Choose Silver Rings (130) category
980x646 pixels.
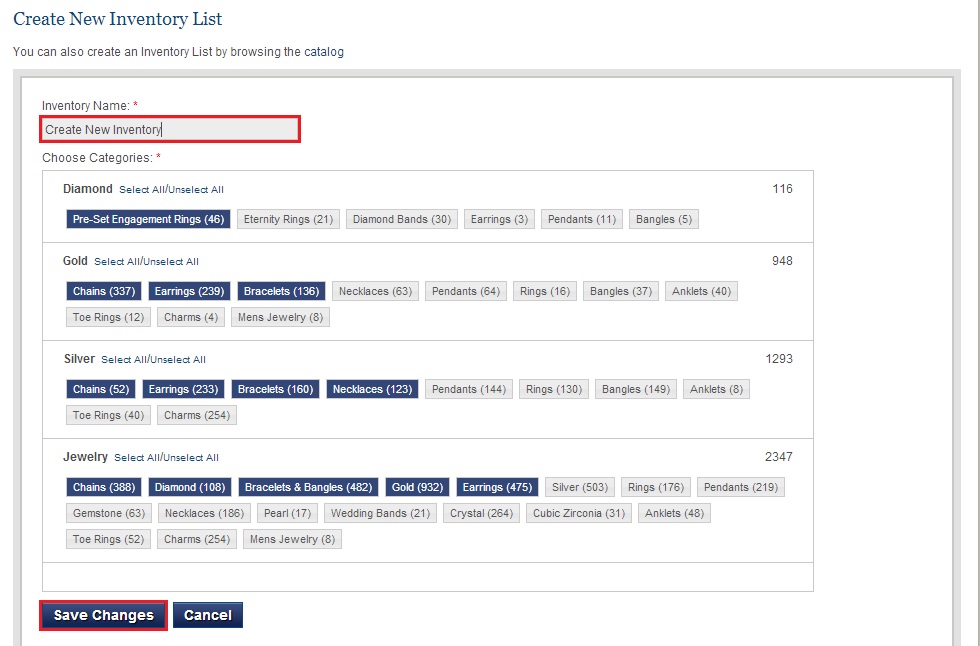[x=554, y=389]
